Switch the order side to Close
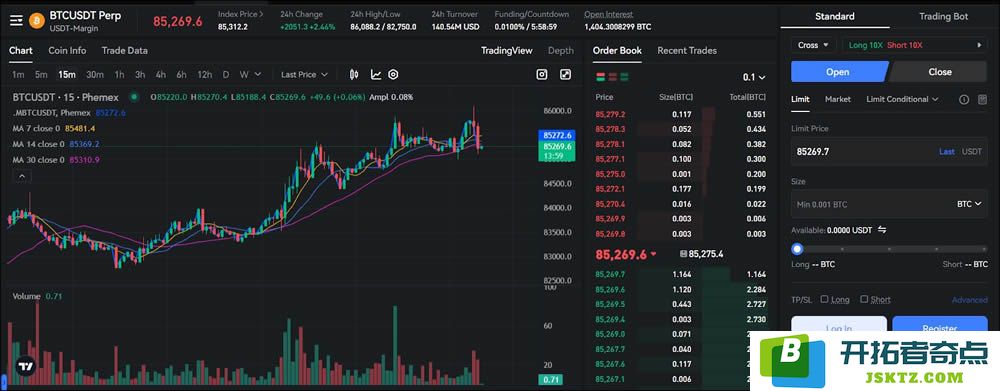Viewport: 1000px width, 391px height. pos(939,71)
